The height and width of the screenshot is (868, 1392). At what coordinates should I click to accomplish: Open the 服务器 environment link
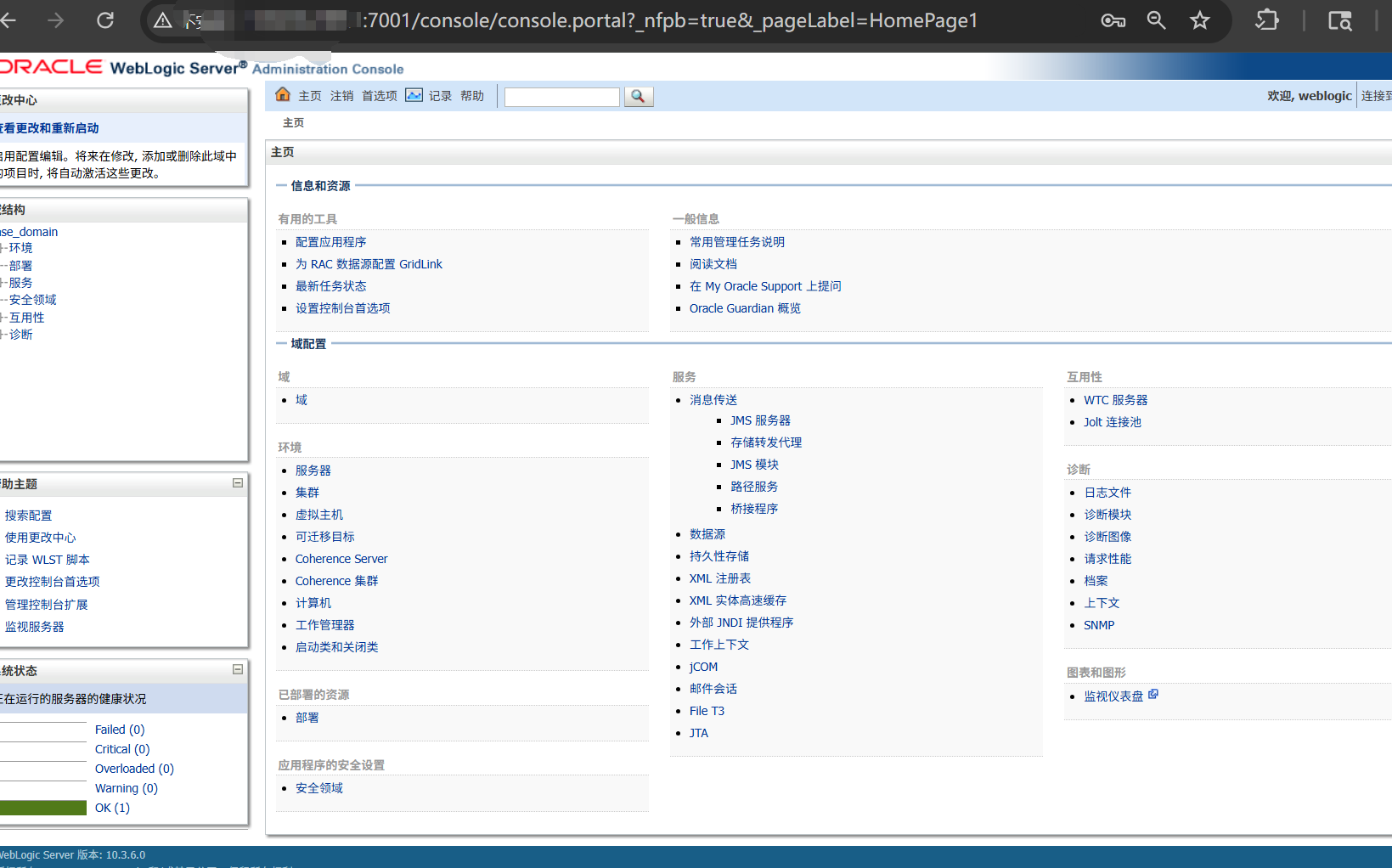[313, 471]
